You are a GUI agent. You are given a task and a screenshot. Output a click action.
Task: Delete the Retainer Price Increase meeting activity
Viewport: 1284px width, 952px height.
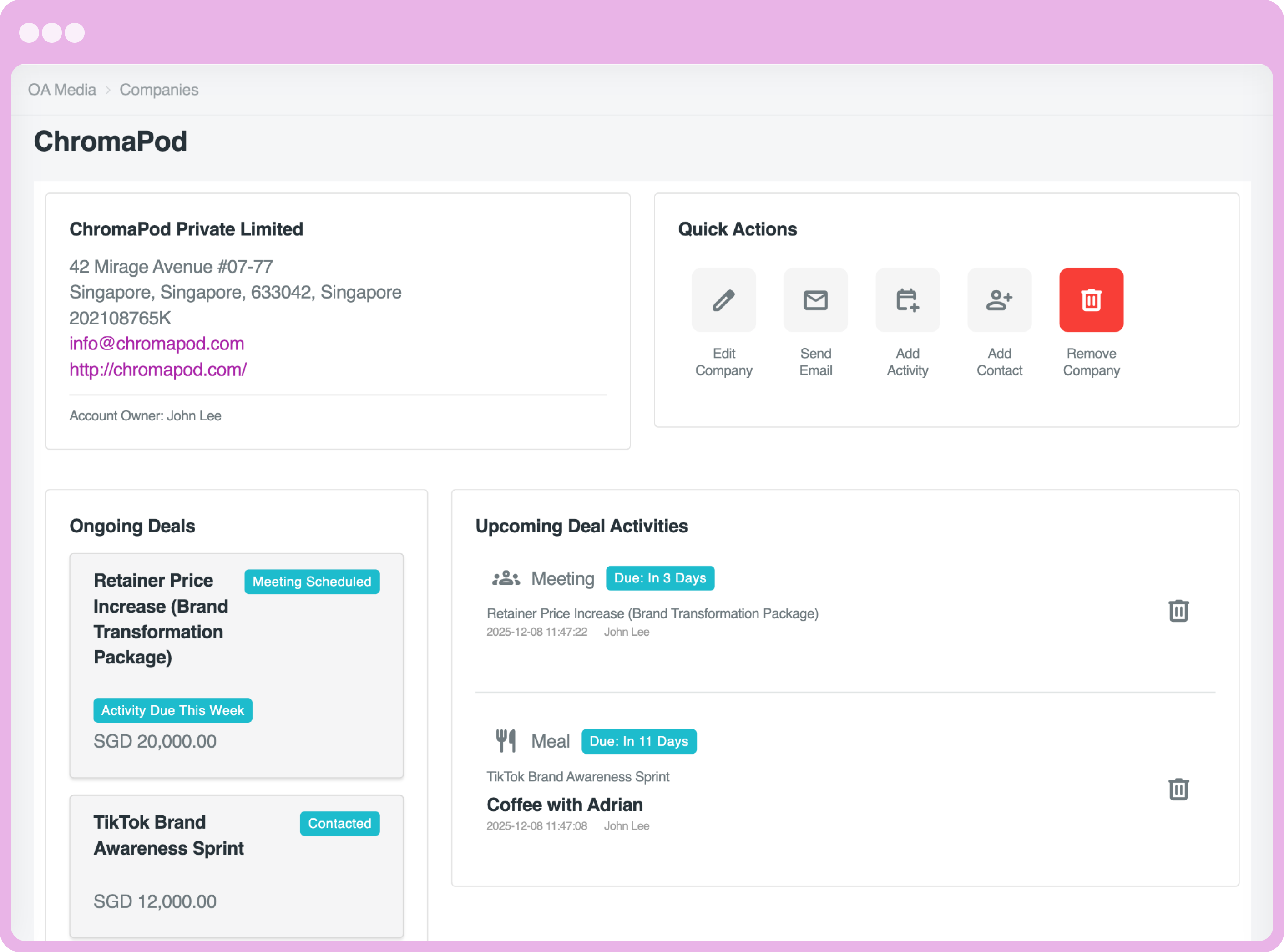1178,610
